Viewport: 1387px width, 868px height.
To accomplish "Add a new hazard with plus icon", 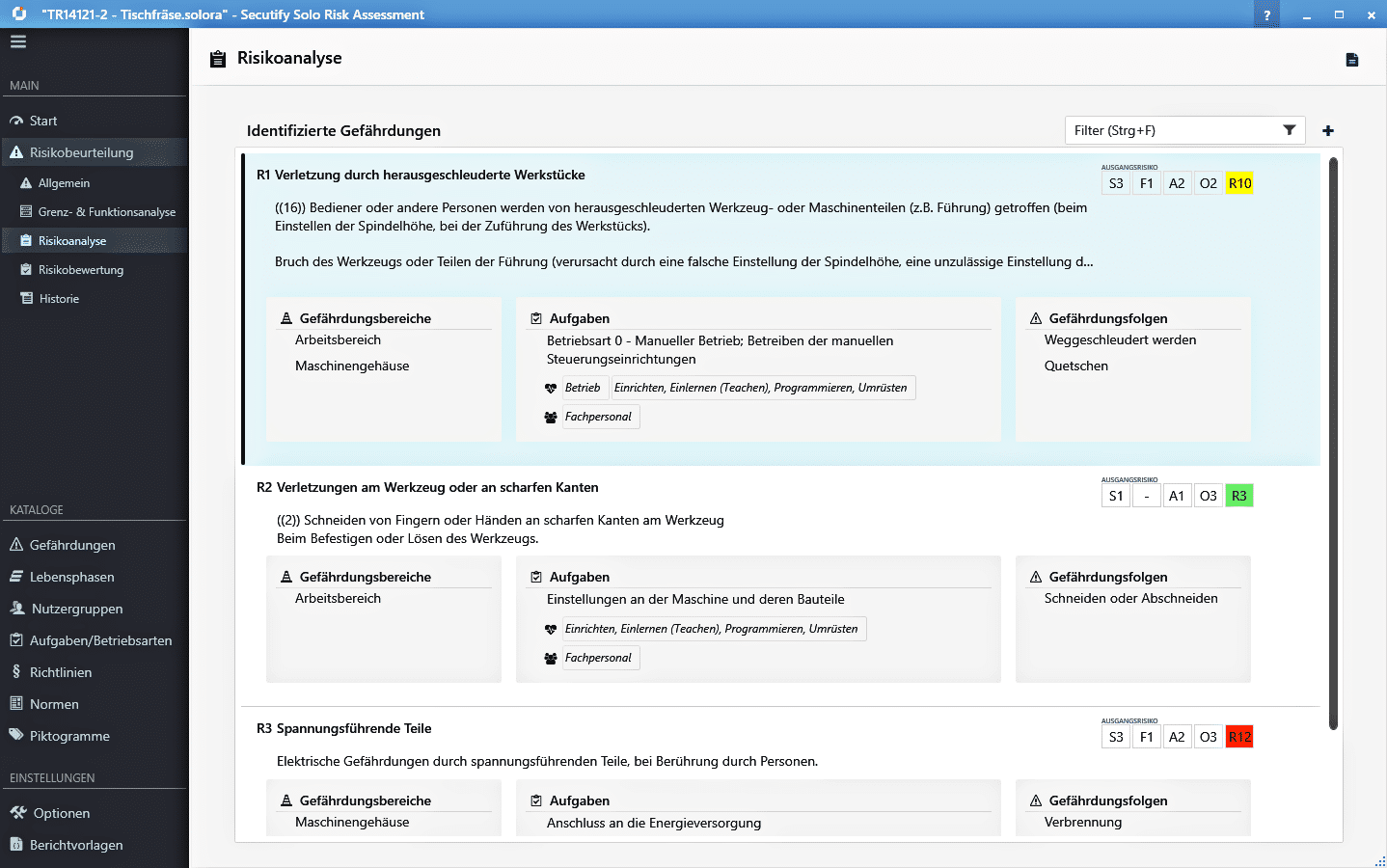I will pyautogui.click(x=1328, y=130).
